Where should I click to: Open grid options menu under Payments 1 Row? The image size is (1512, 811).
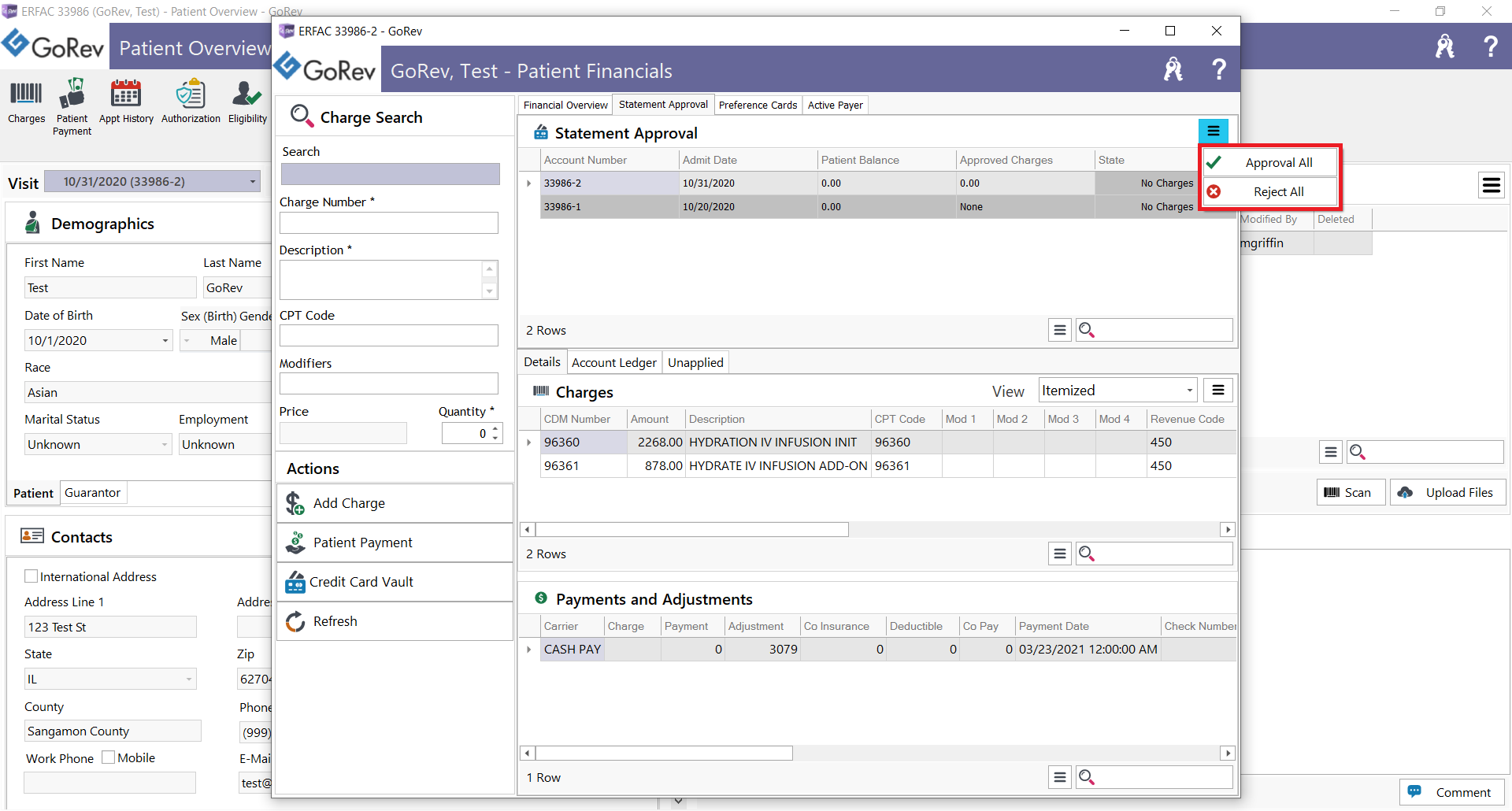(1060, 778)
